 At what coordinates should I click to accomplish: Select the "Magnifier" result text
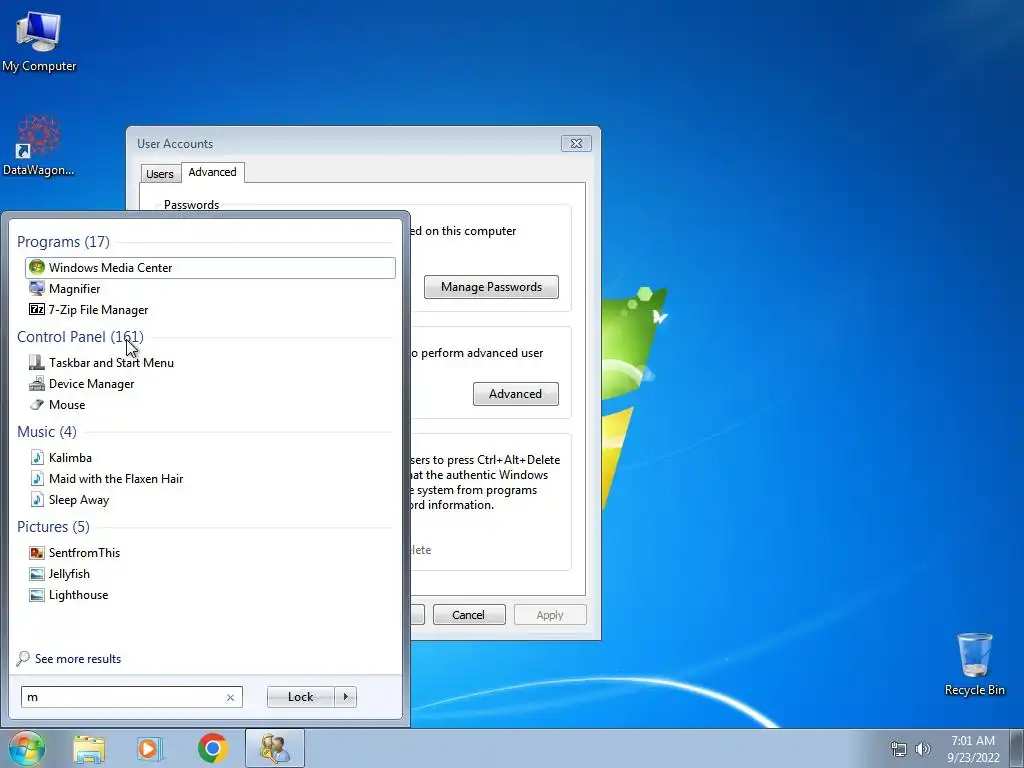[74, 289]
